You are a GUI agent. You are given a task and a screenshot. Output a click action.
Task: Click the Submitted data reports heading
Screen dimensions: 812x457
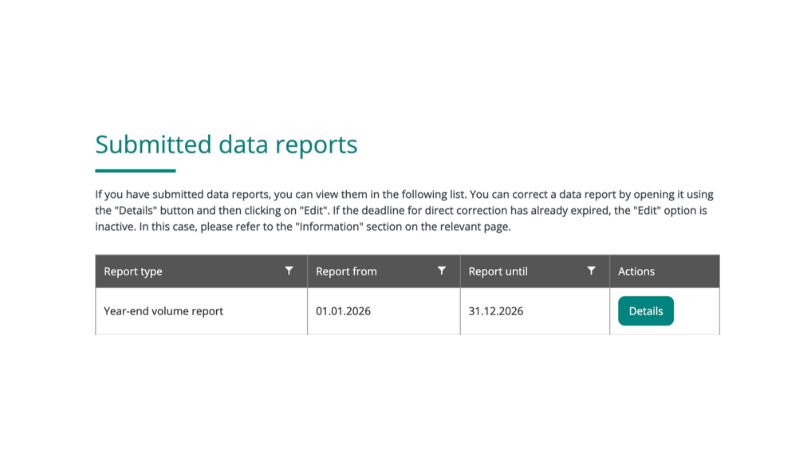tap(226, 144)
